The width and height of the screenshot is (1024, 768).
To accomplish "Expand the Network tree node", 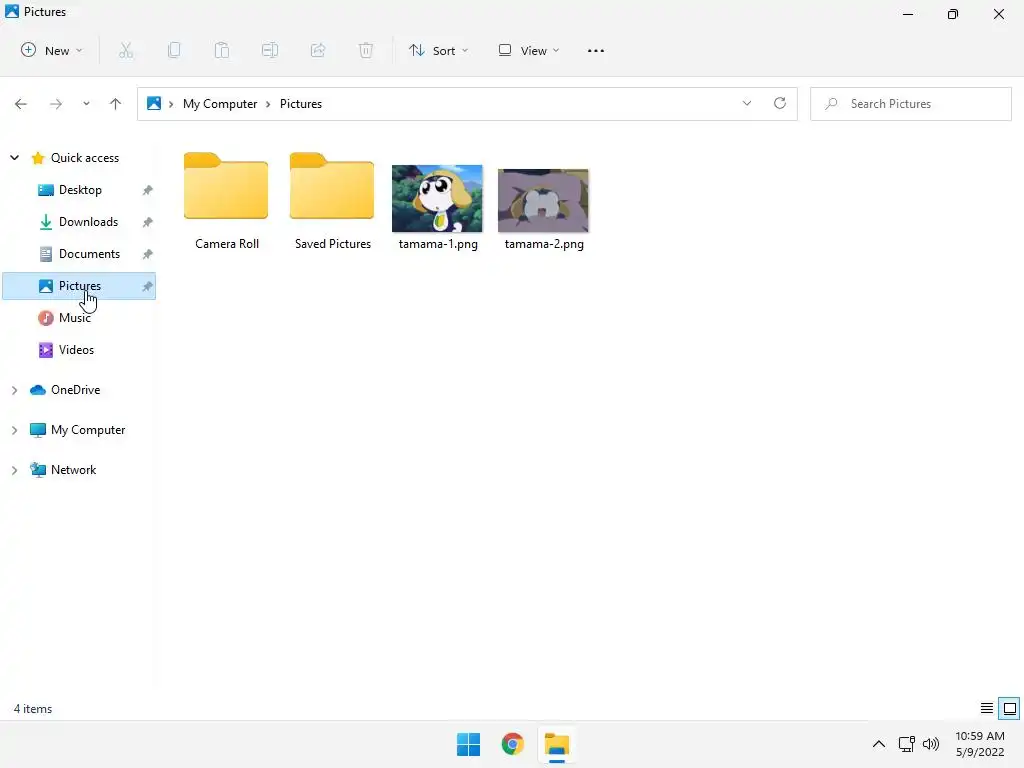I will pos(14,470).
